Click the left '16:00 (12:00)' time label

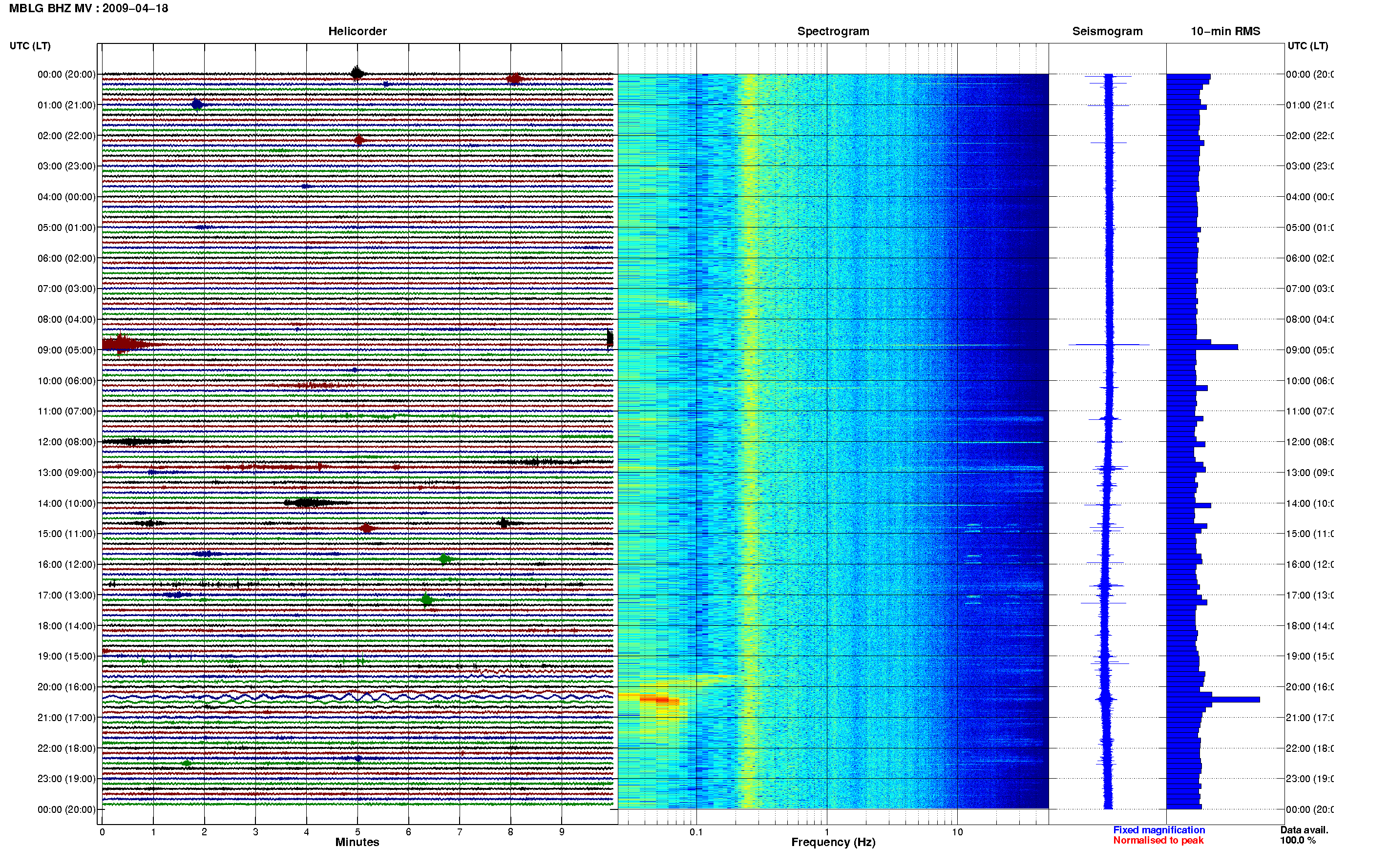click(66, 564)
